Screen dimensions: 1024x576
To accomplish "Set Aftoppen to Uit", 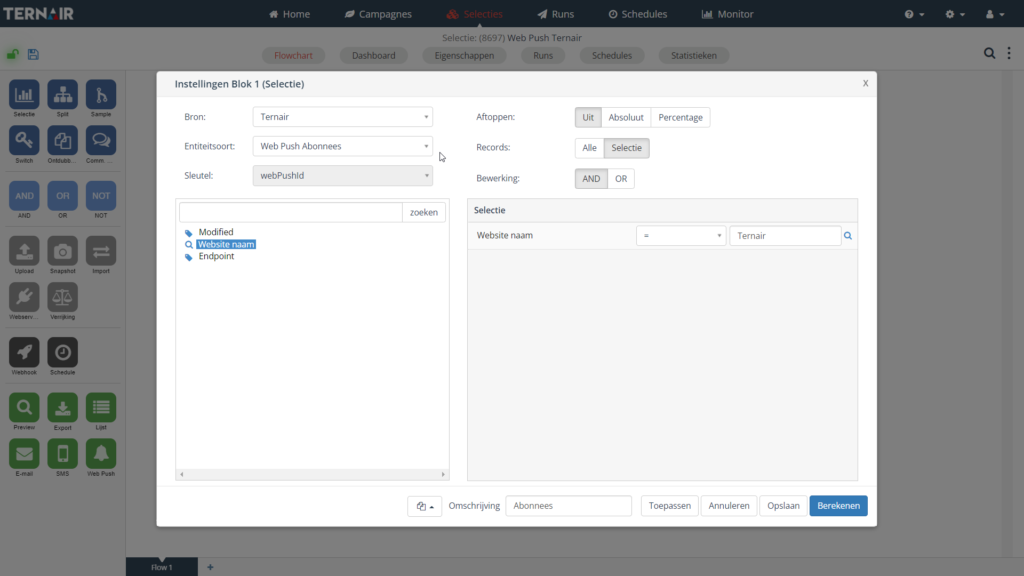I will [588, 118].
